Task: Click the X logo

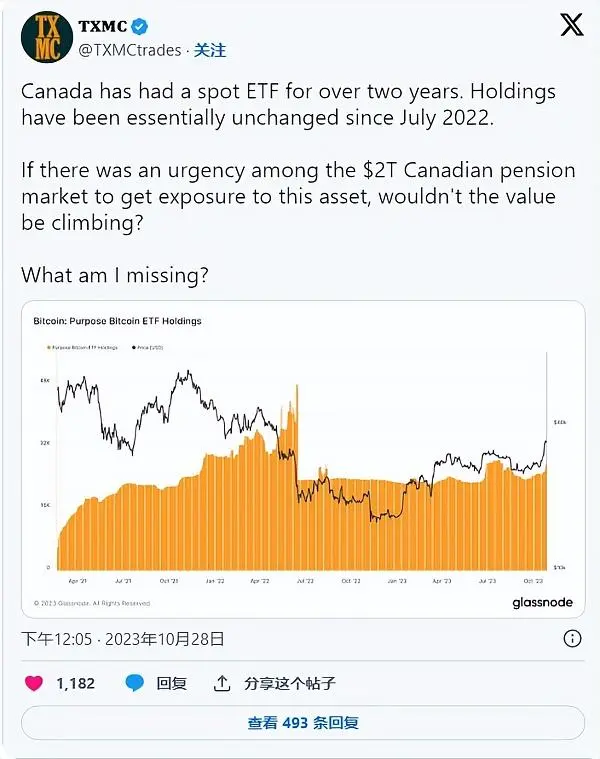Action: pyautogui.click(x=571, y=27)
